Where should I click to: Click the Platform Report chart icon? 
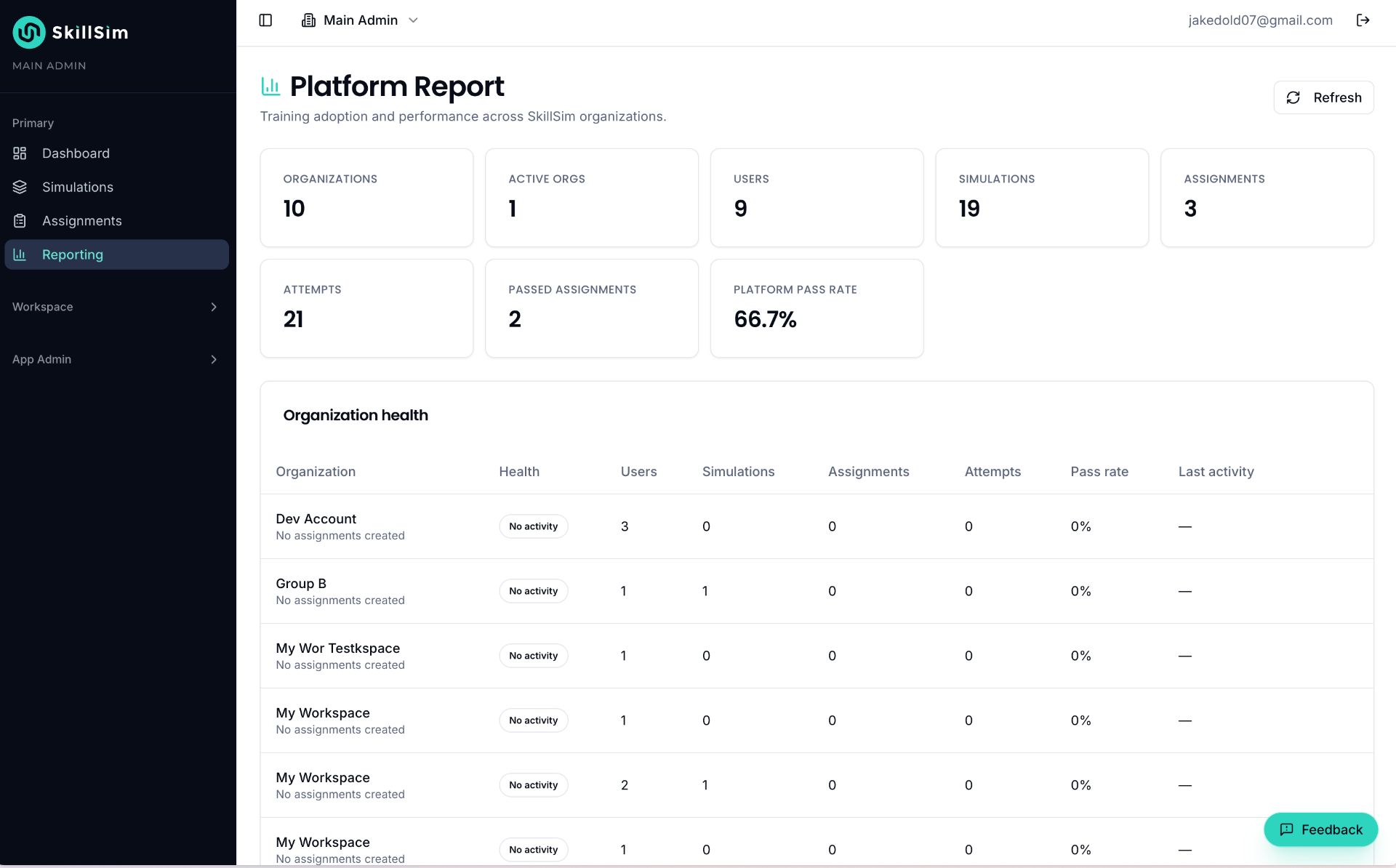270,87
